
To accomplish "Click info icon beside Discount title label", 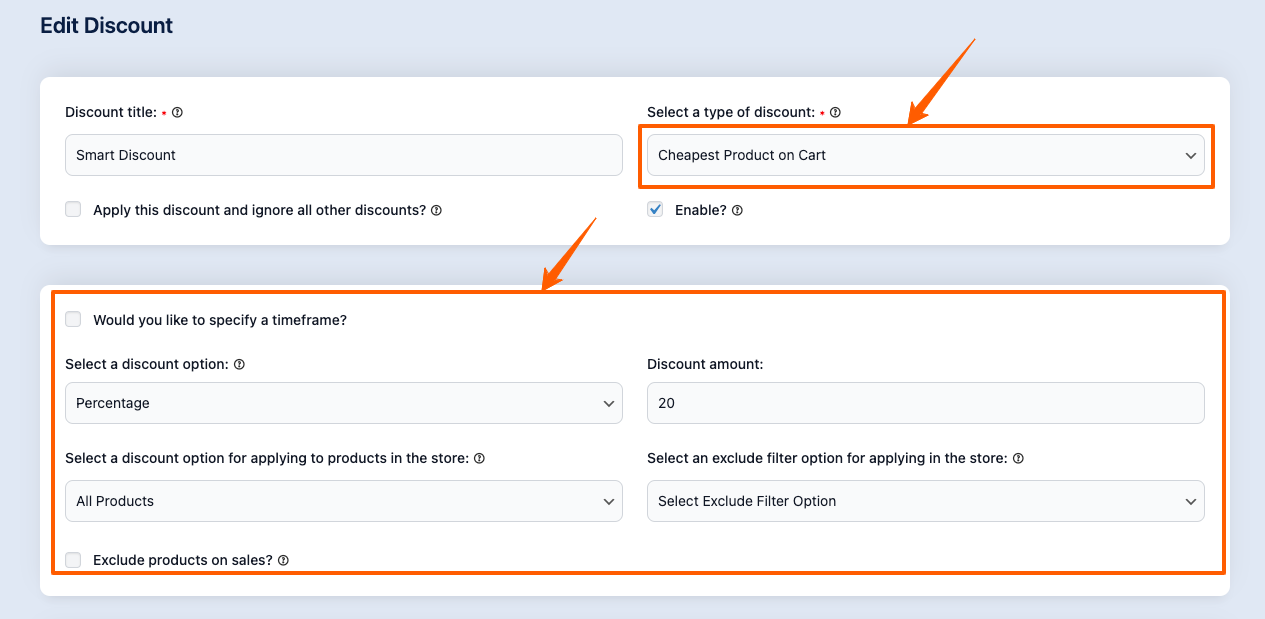I will [177, 113].
